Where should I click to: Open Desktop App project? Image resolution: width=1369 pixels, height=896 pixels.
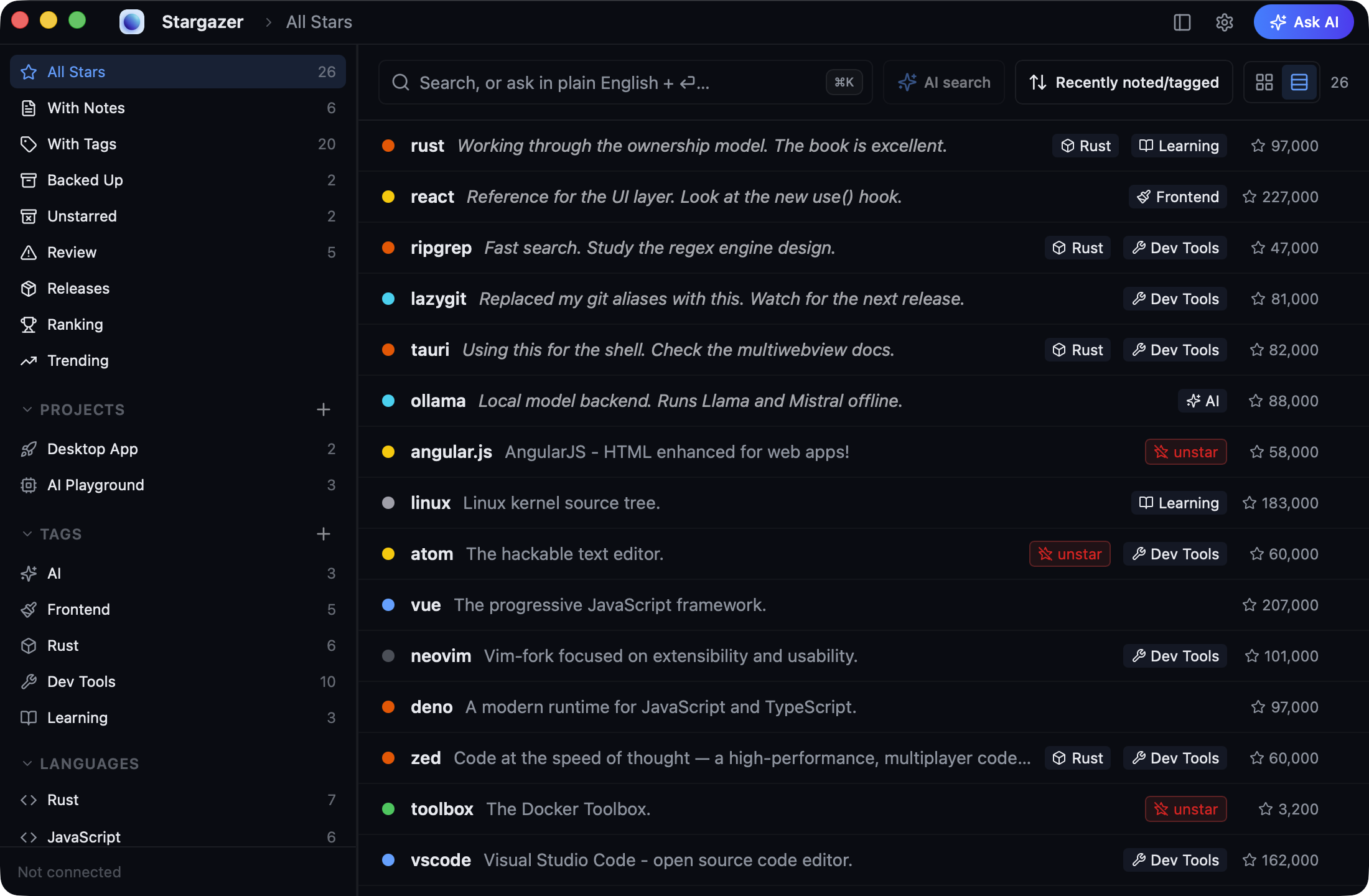(178, 449)
